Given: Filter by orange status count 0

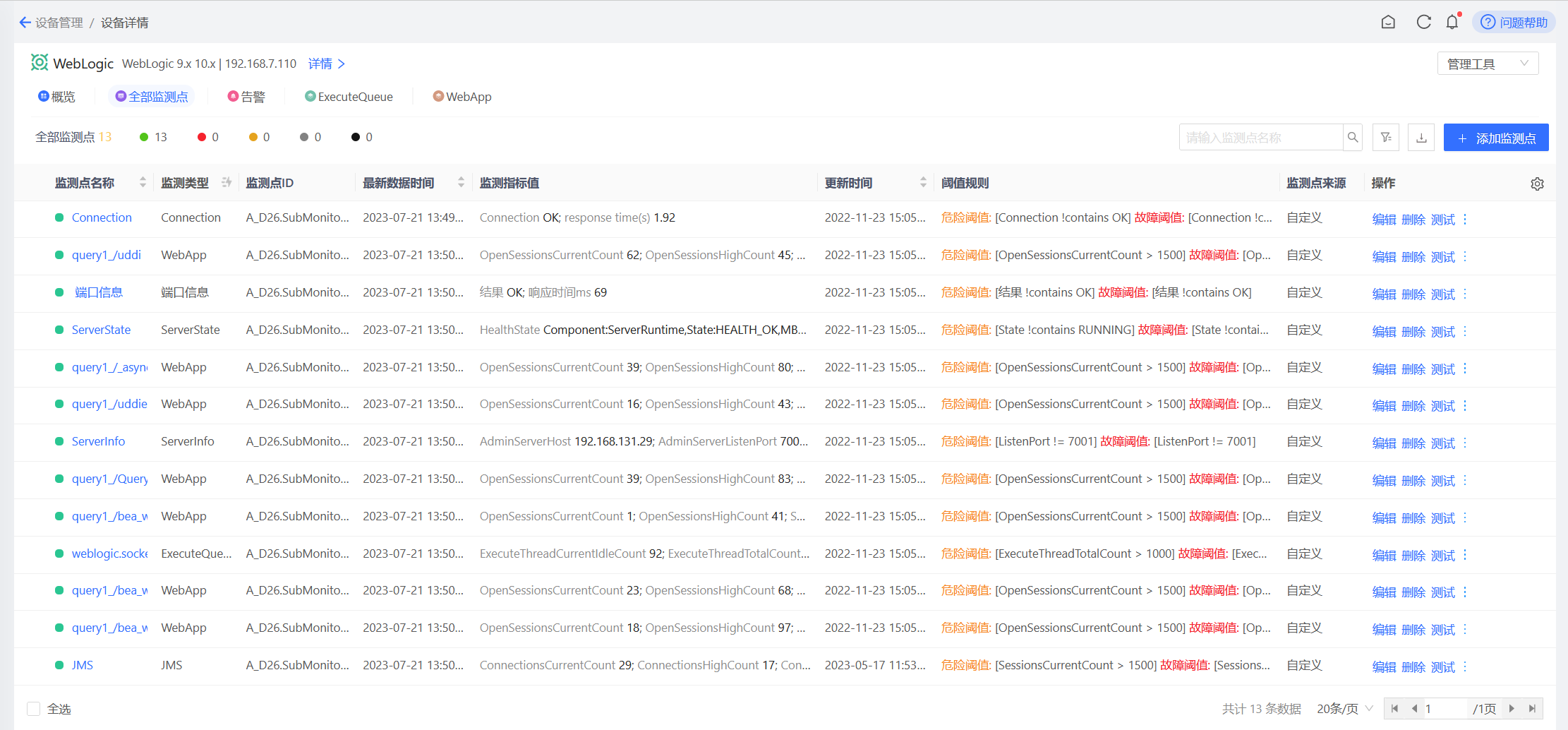Looking at the screenshot, I should [x=259, y=137].
